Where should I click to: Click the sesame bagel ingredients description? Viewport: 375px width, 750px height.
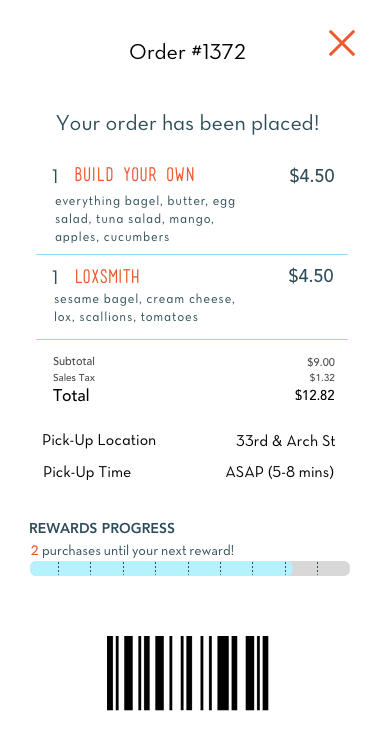(144, 308)
